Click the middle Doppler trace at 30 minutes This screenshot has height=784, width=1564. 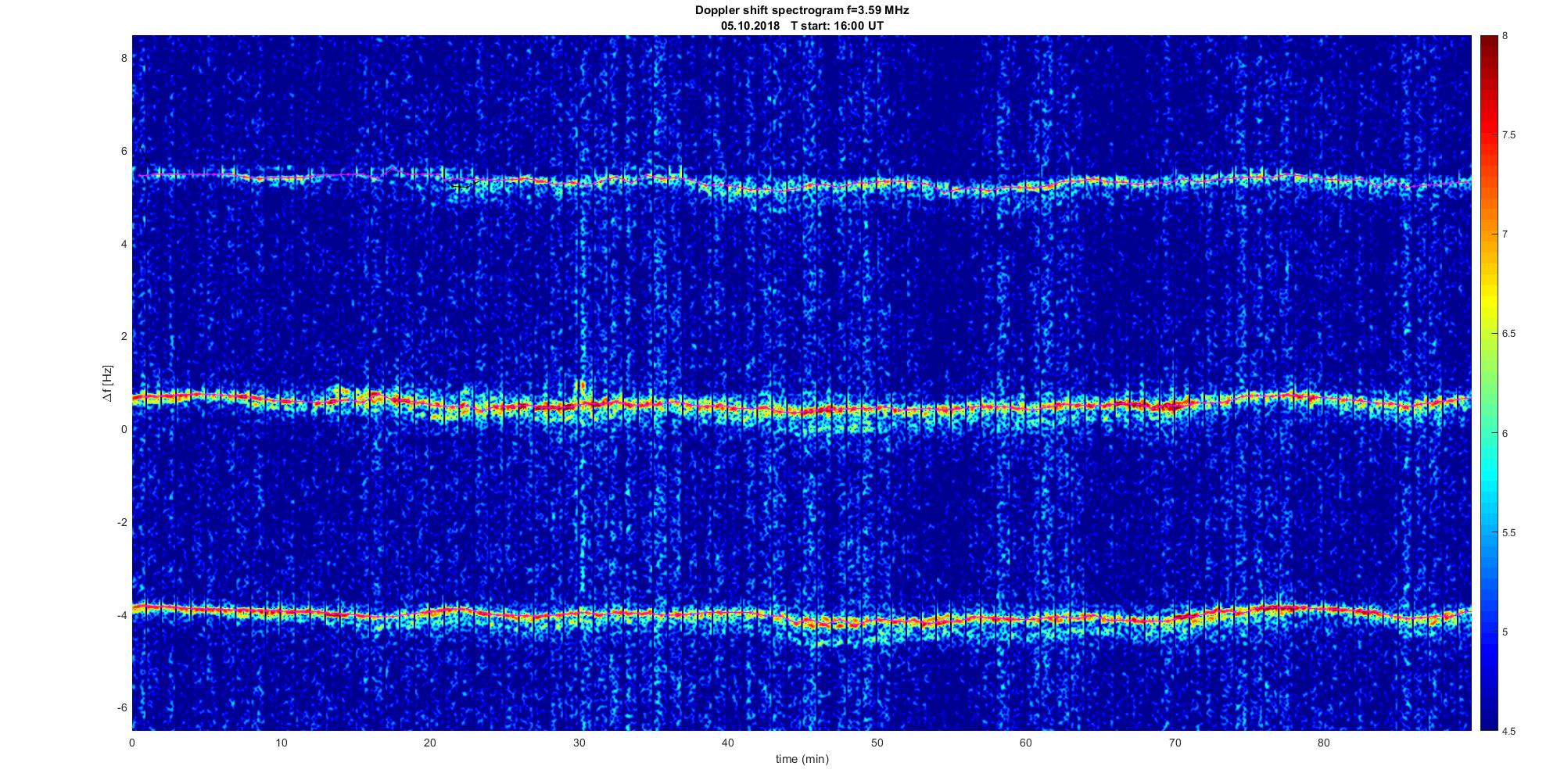click(x=579, y=405)
